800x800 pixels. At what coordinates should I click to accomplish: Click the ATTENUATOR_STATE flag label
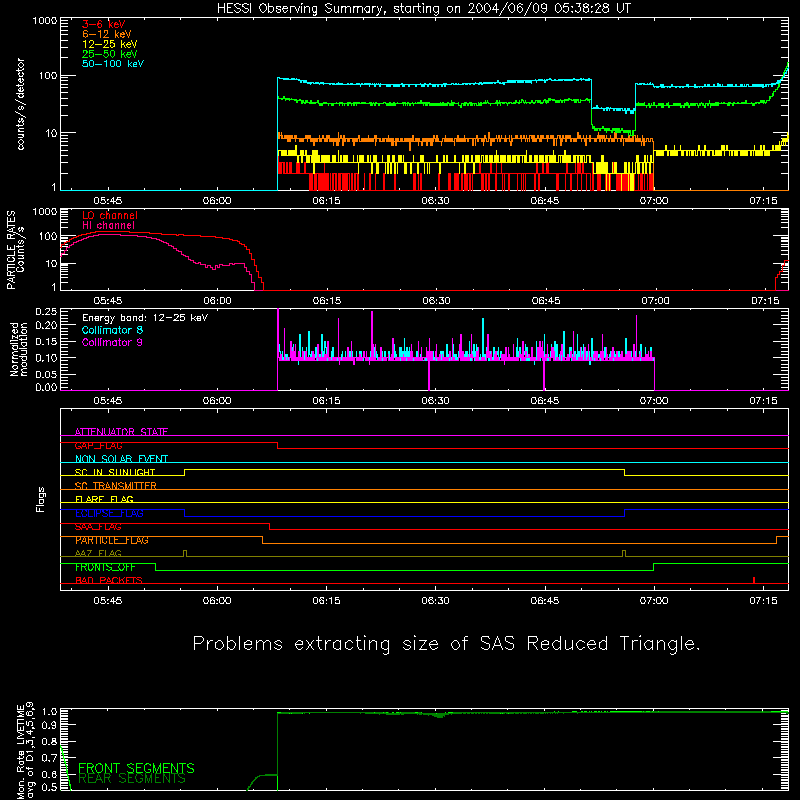pos(121,432)
